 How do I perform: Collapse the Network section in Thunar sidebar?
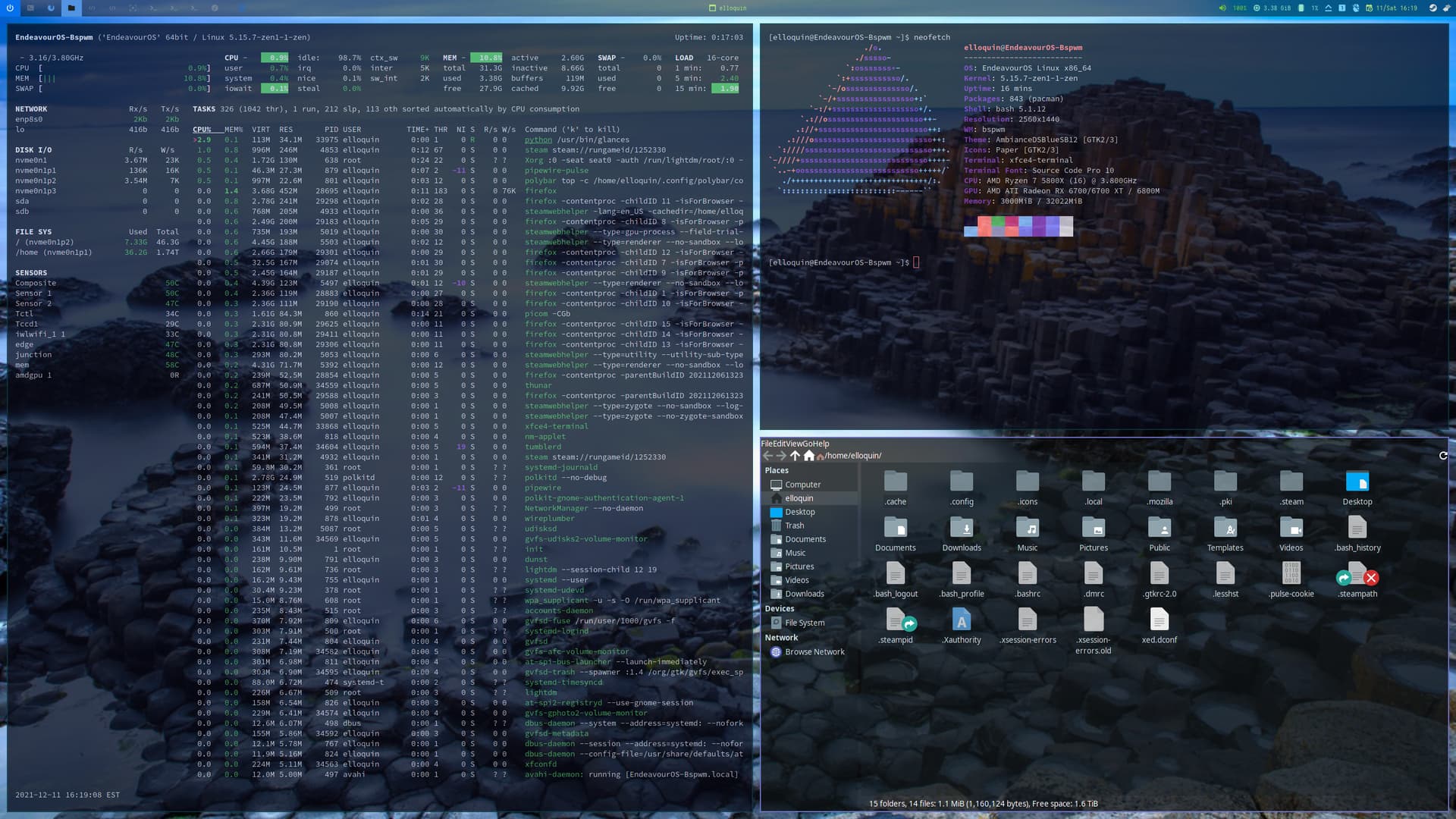780,637
